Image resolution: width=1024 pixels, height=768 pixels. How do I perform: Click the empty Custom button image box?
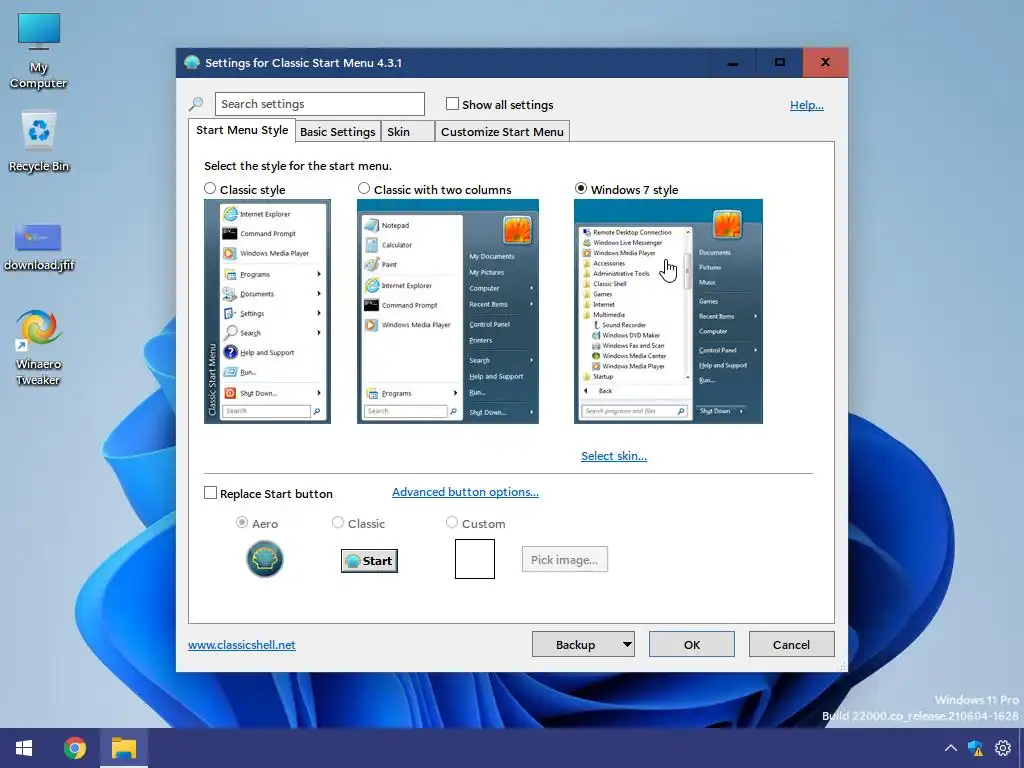coord(475,559)
